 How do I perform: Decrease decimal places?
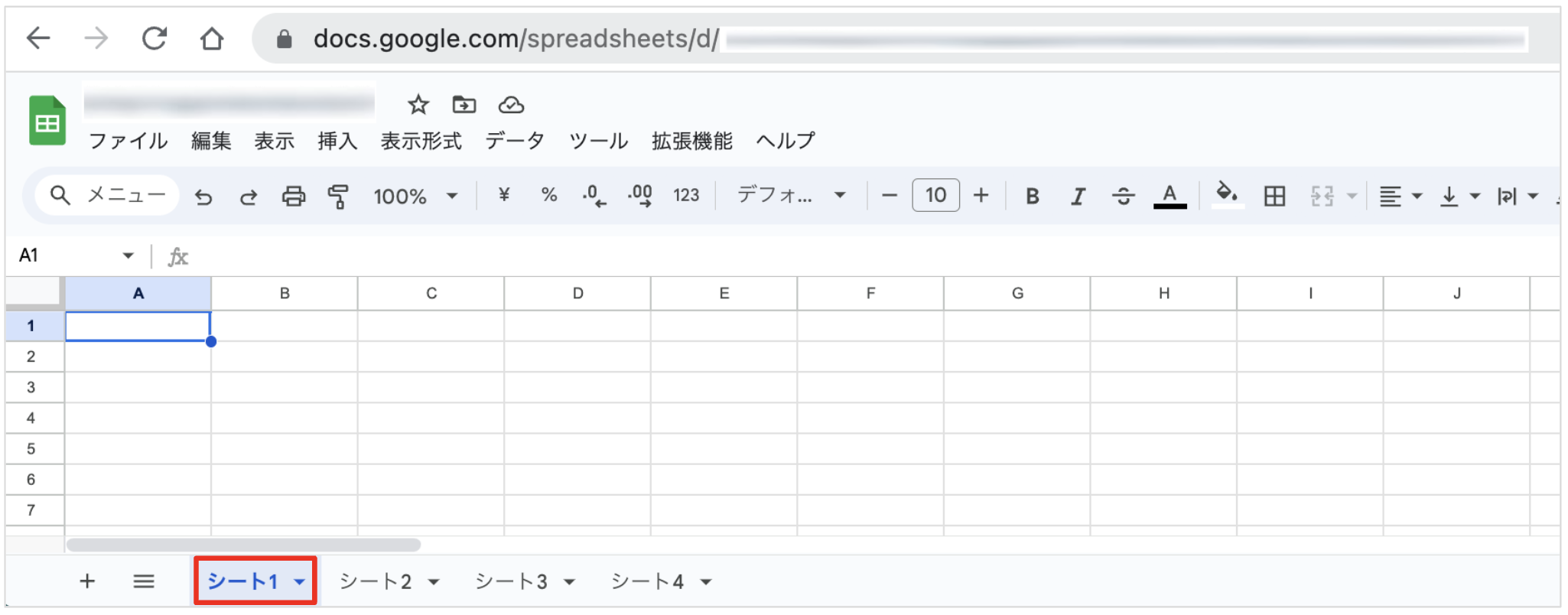pyautogui.click(x=594, y=196)
